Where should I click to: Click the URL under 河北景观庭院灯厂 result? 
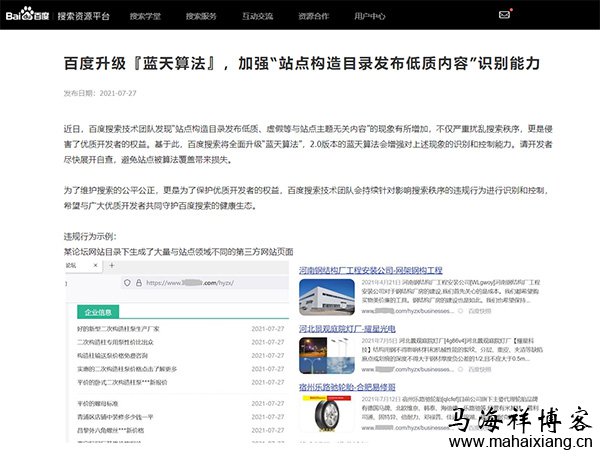[408, 369]
